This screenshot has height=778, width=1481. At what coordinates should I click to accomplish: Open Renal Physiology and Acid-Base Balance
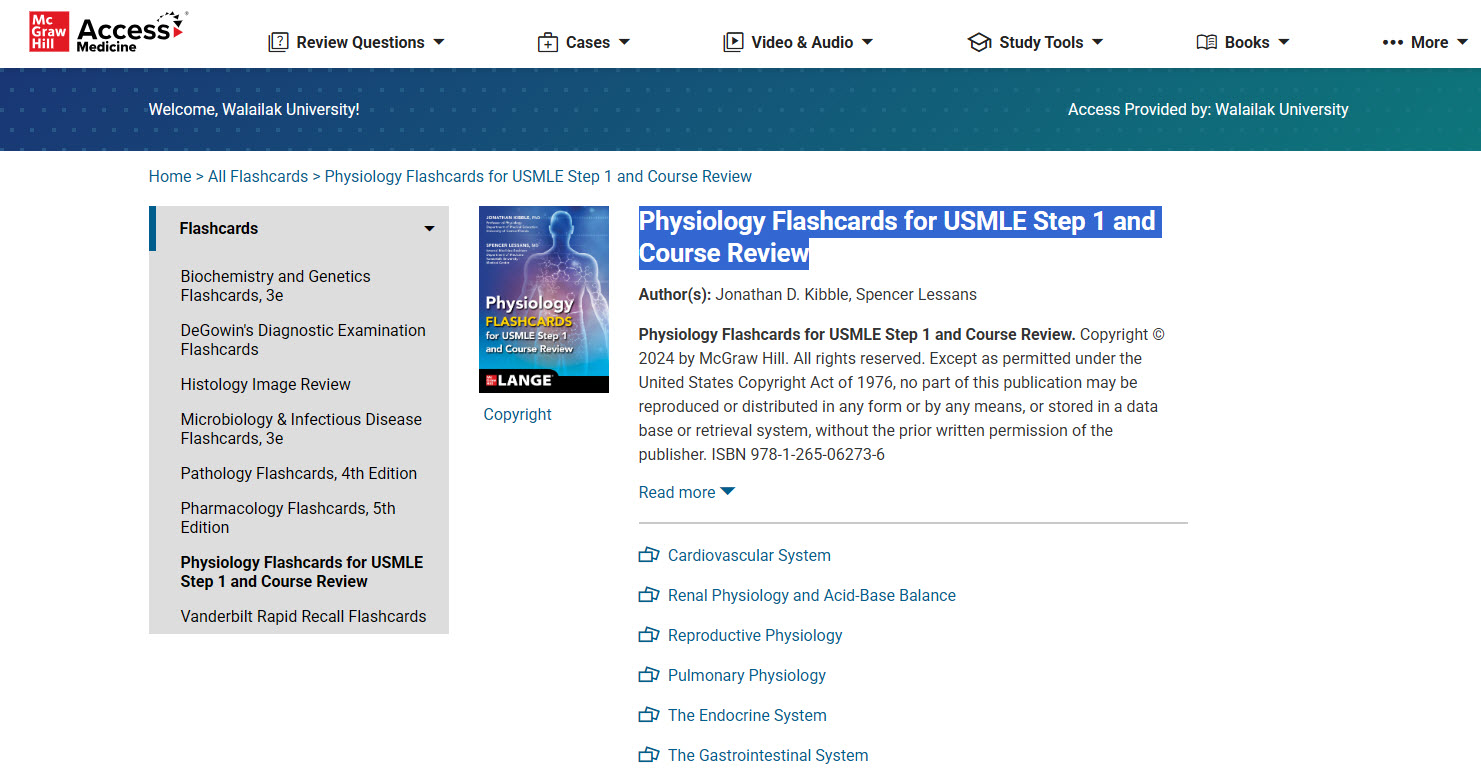point(812,595)
